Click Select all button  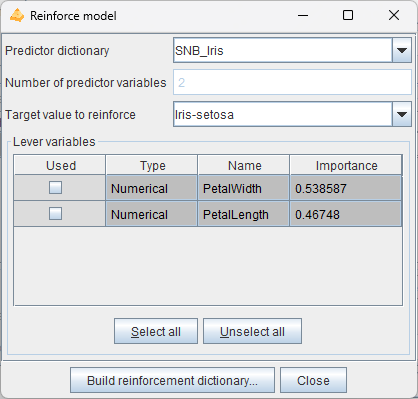pos(156,331)
